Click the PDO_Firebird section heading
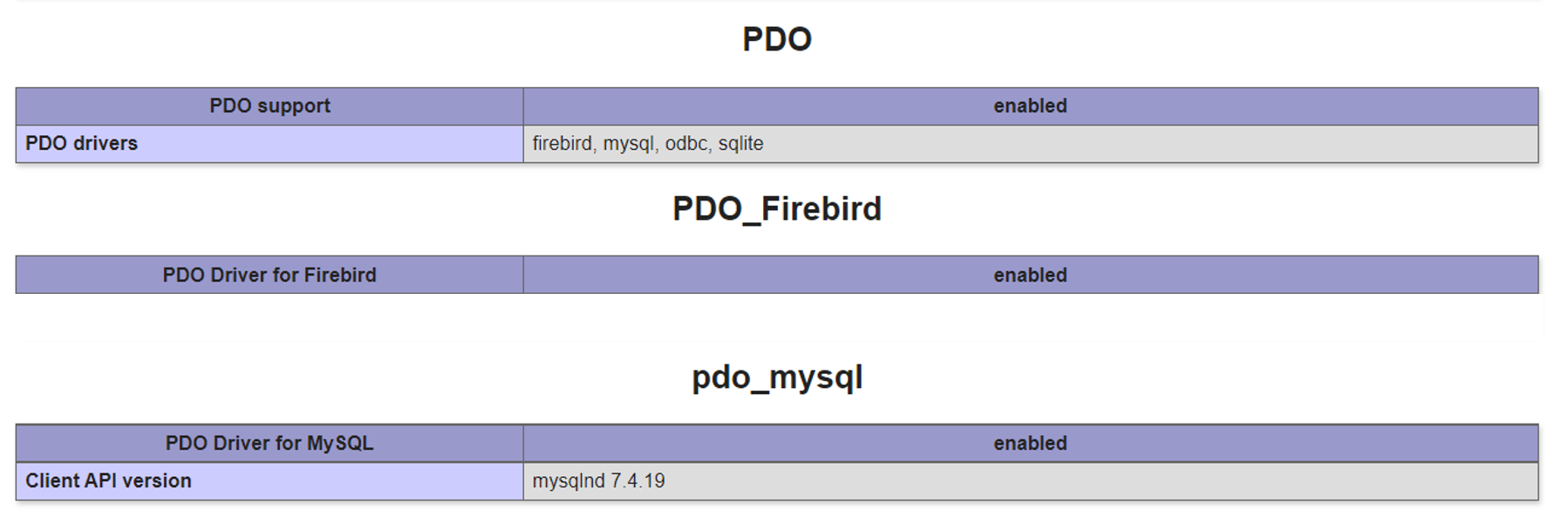Viewport: 1568px width, 531px height. click(777, 209)
